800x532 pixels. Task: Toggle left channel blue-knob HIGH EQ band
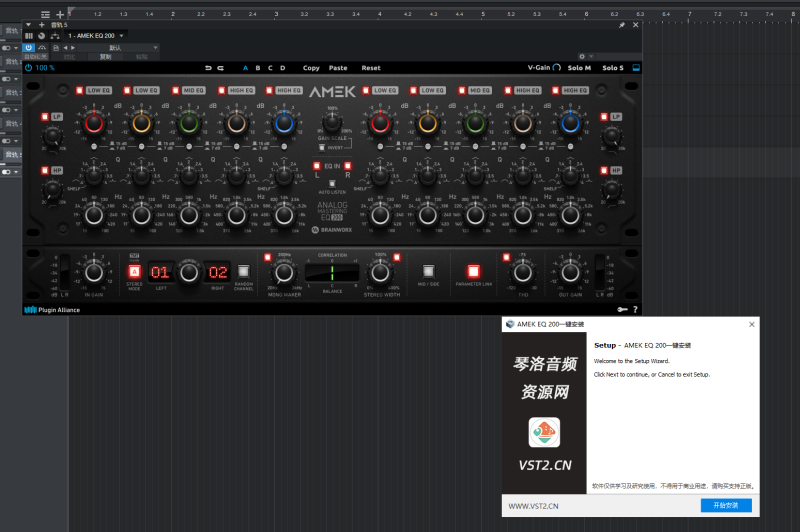(x=269, y=90)
